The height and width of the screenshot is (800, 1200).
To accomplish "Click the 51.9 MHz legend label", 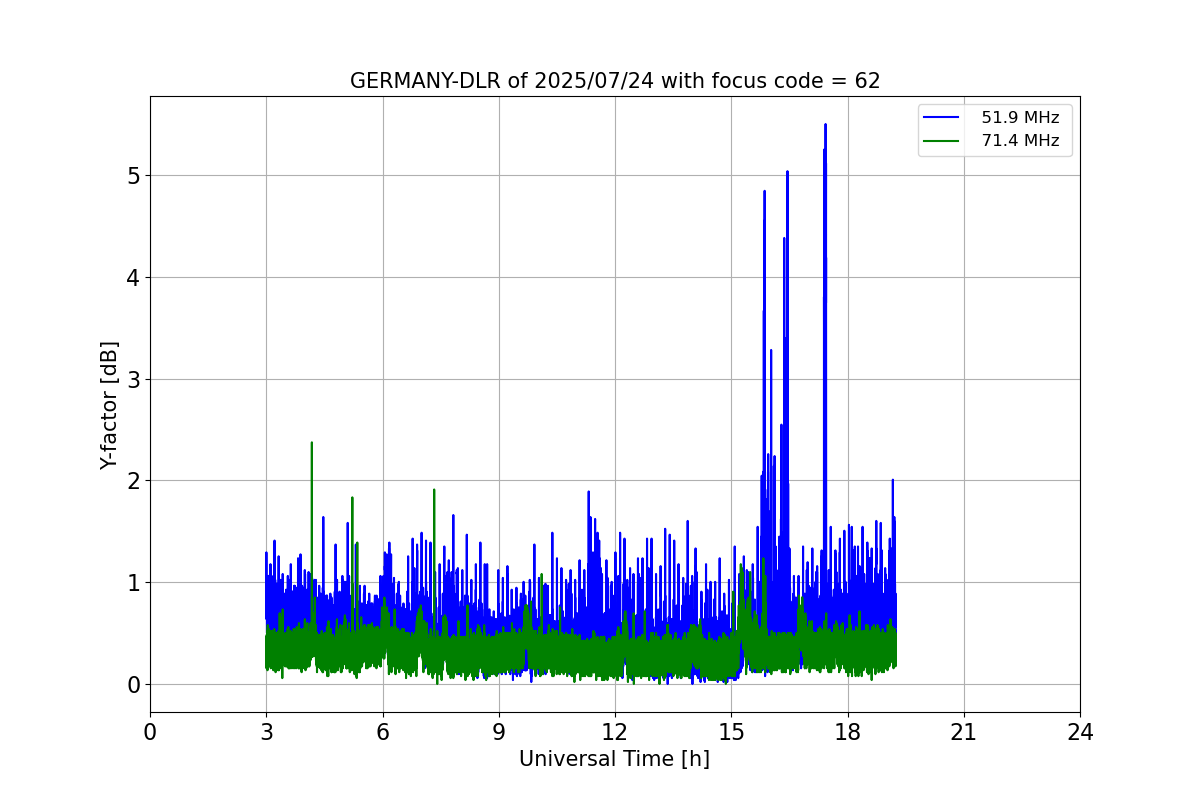I will [1020, 117].
